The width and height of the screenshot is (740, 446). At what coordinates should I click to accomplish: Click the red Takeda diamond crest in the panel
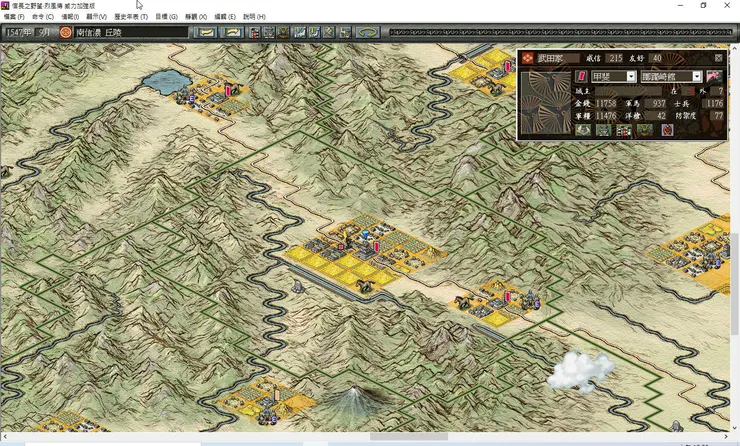tap(528, 58)
